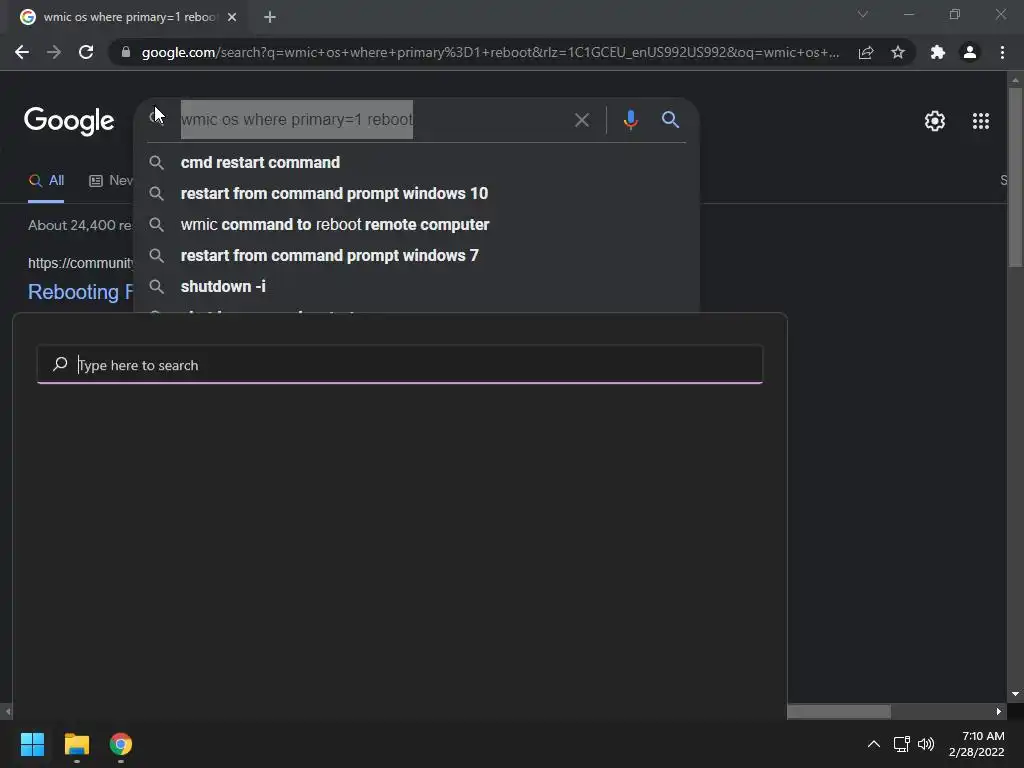Open the tab search dropdown arrow
This screenshot has width=1024, height=768.
point(863,14)
